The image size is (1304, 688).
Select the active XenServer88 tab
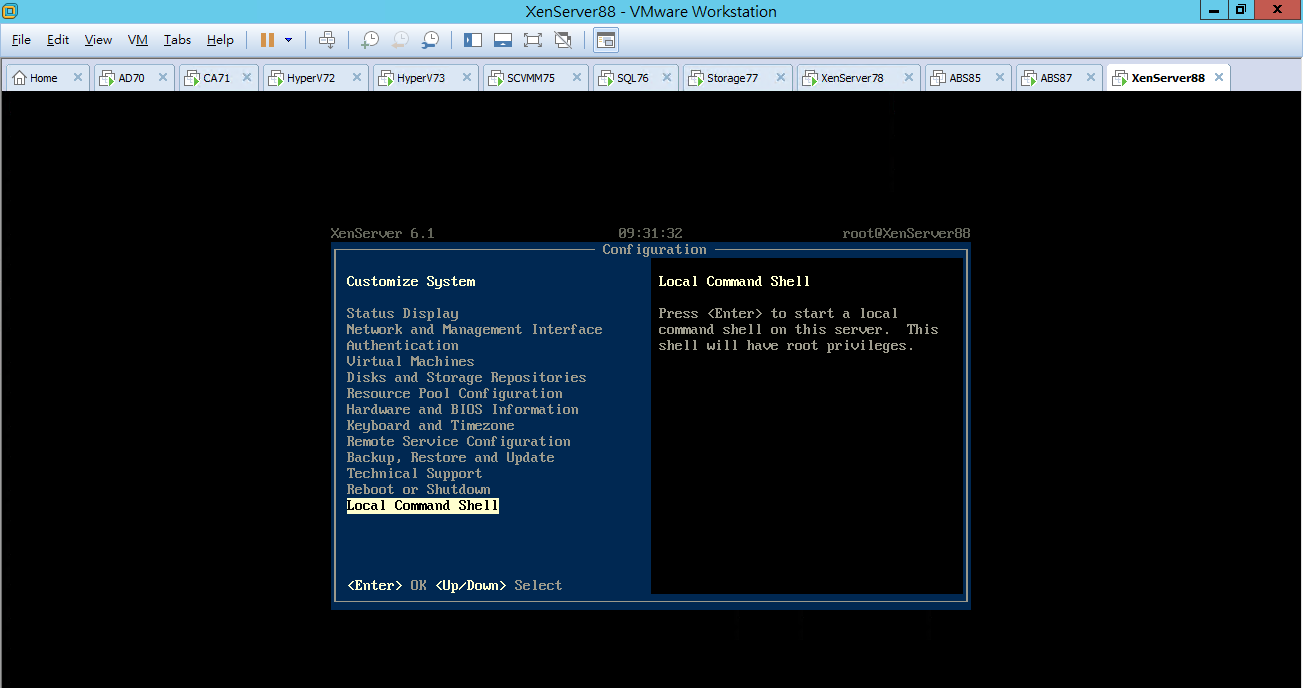[x=1168, y=78]
